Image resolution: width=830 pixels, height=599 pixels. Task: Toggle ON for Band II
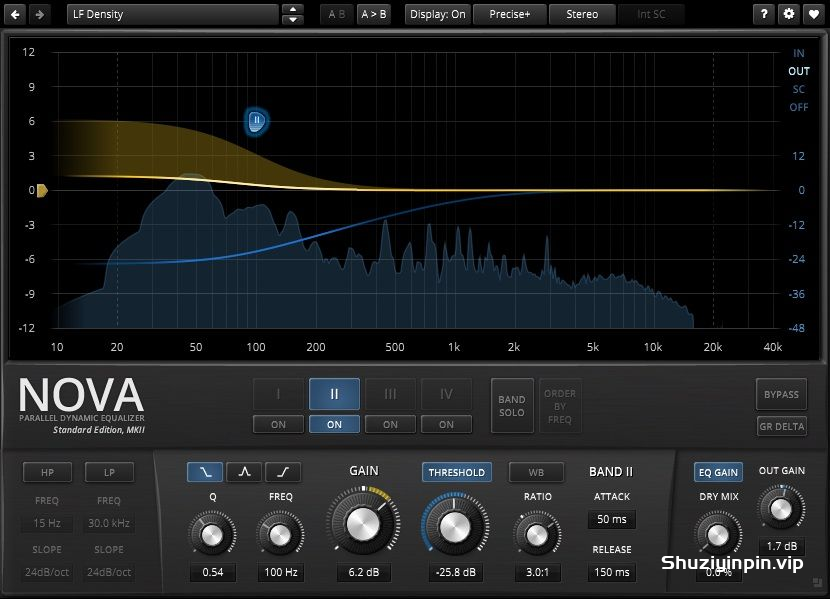point(334,424)
